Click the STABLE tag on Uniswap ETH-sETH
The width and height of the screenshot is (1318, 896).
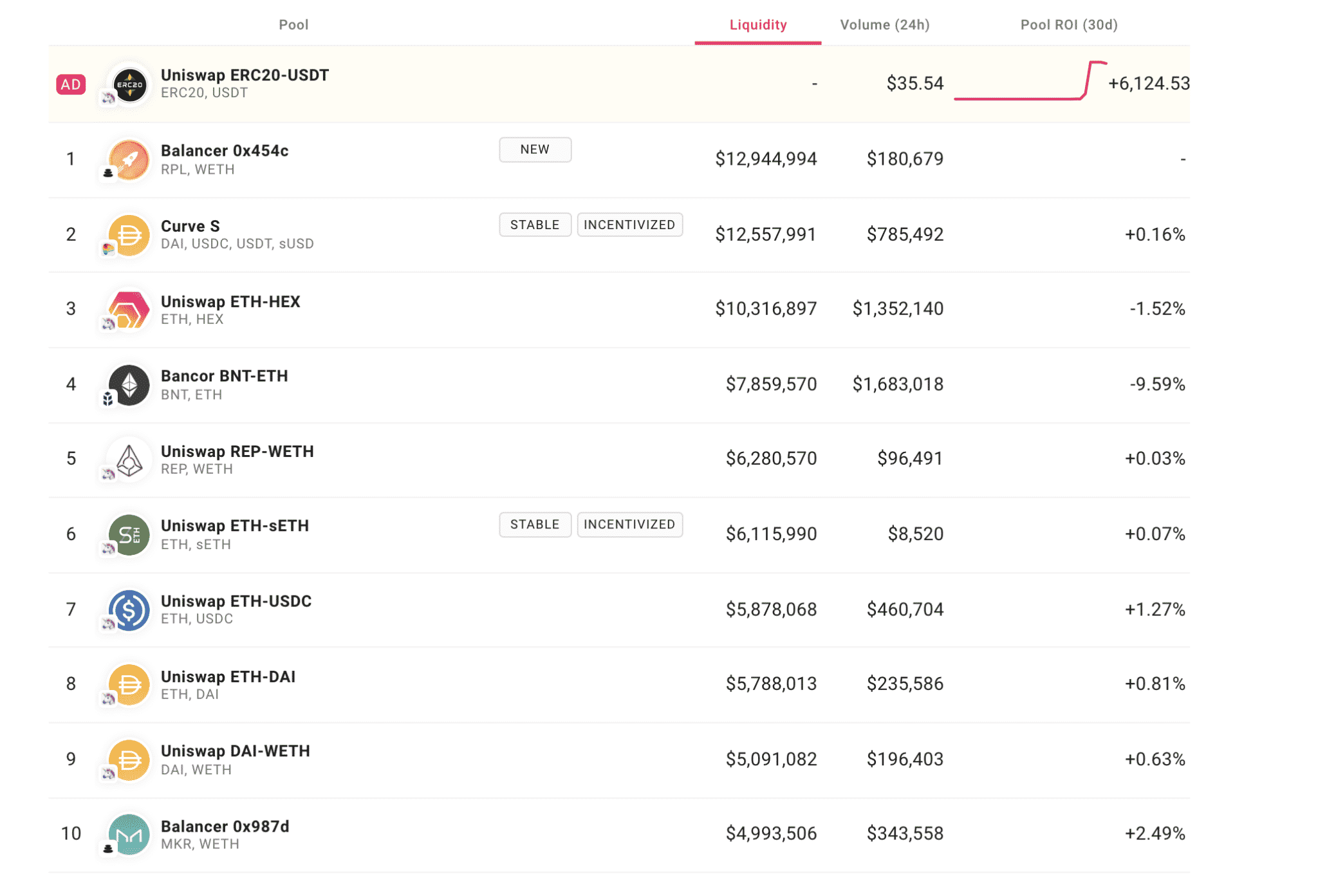coord(535,525)
